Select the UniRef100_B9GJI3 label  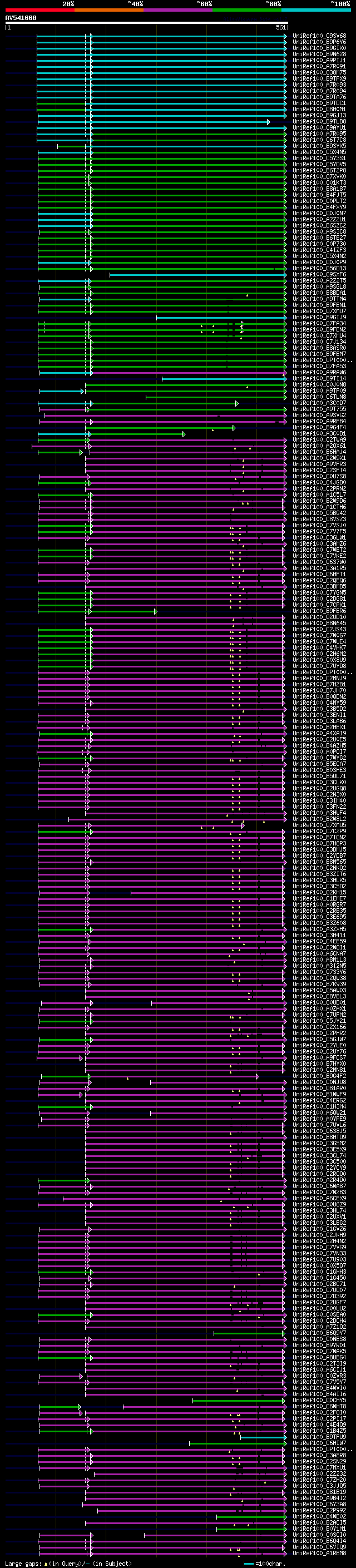[x=319, y=115]
